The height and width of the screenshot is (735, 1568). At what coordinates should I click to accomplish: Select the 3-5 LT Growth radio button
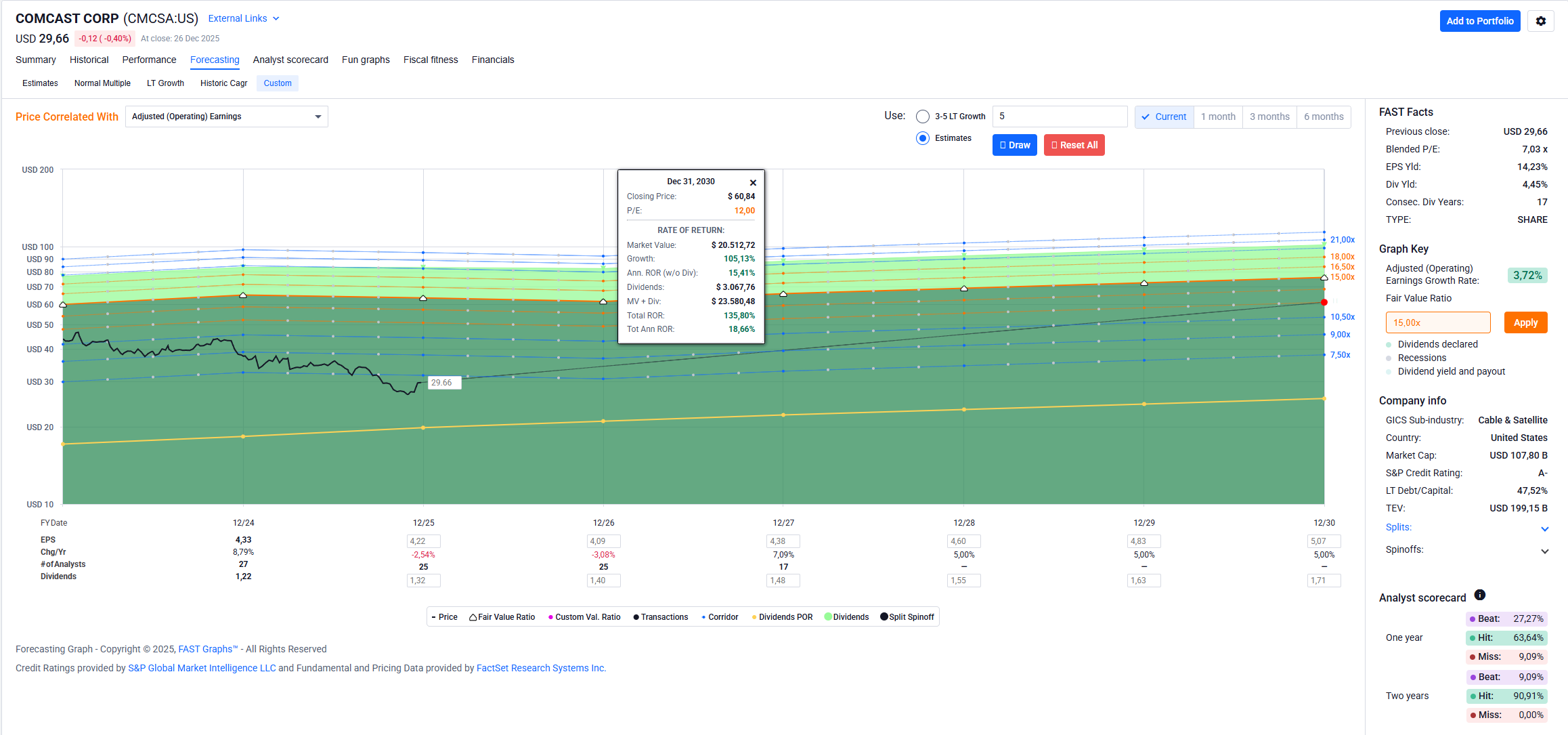tap(922, 117)
